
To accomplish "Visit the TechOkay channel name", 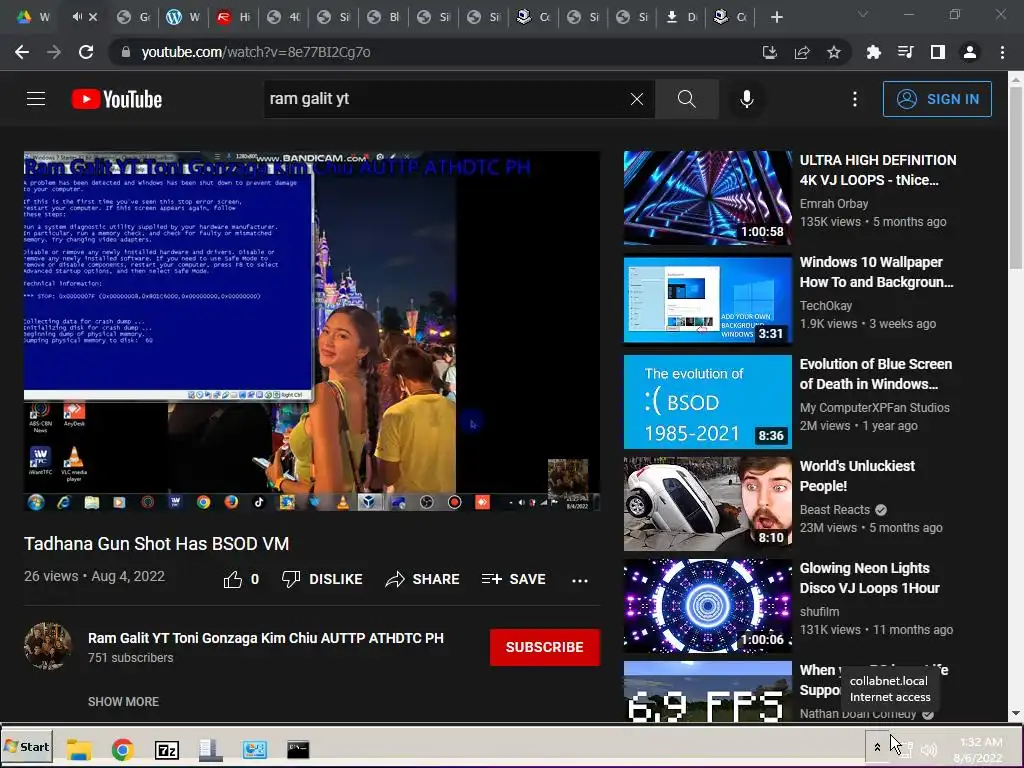I will (x=825, y=306).
